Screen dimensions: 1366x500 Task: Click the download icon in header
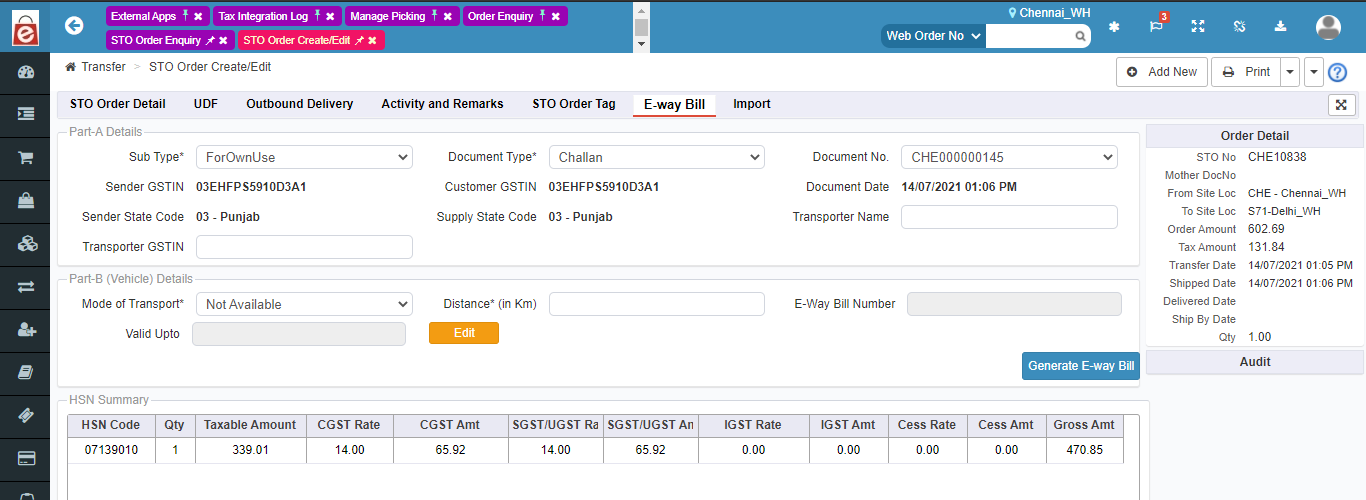[1281, 26]
